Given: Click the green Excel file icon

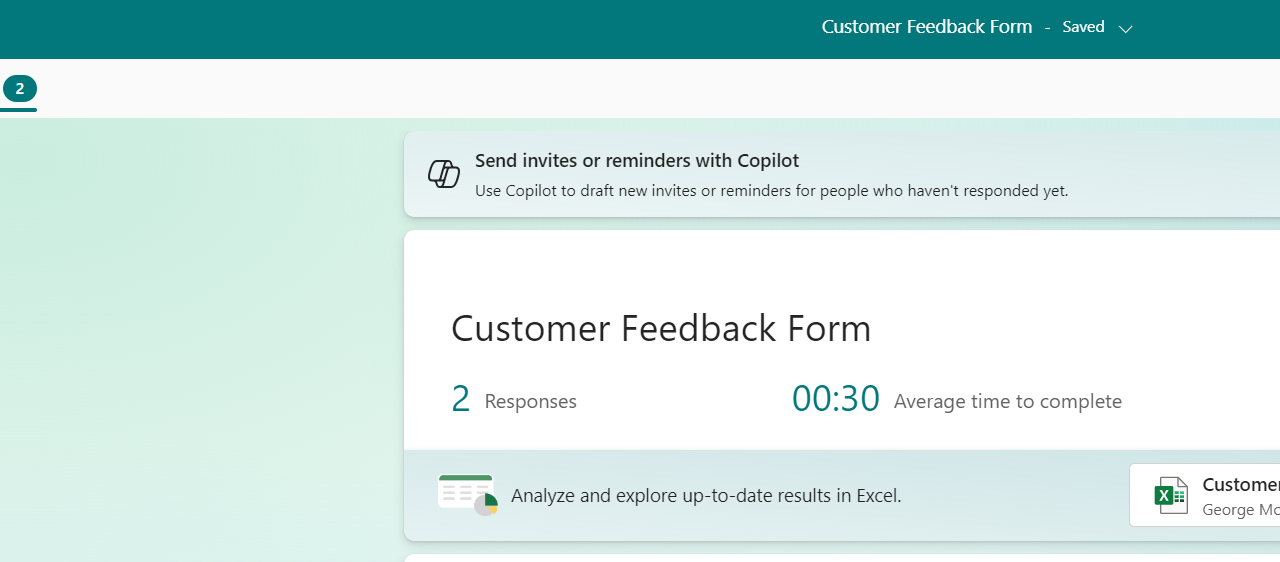Looking at the screenshot, I should (1171, 495).
